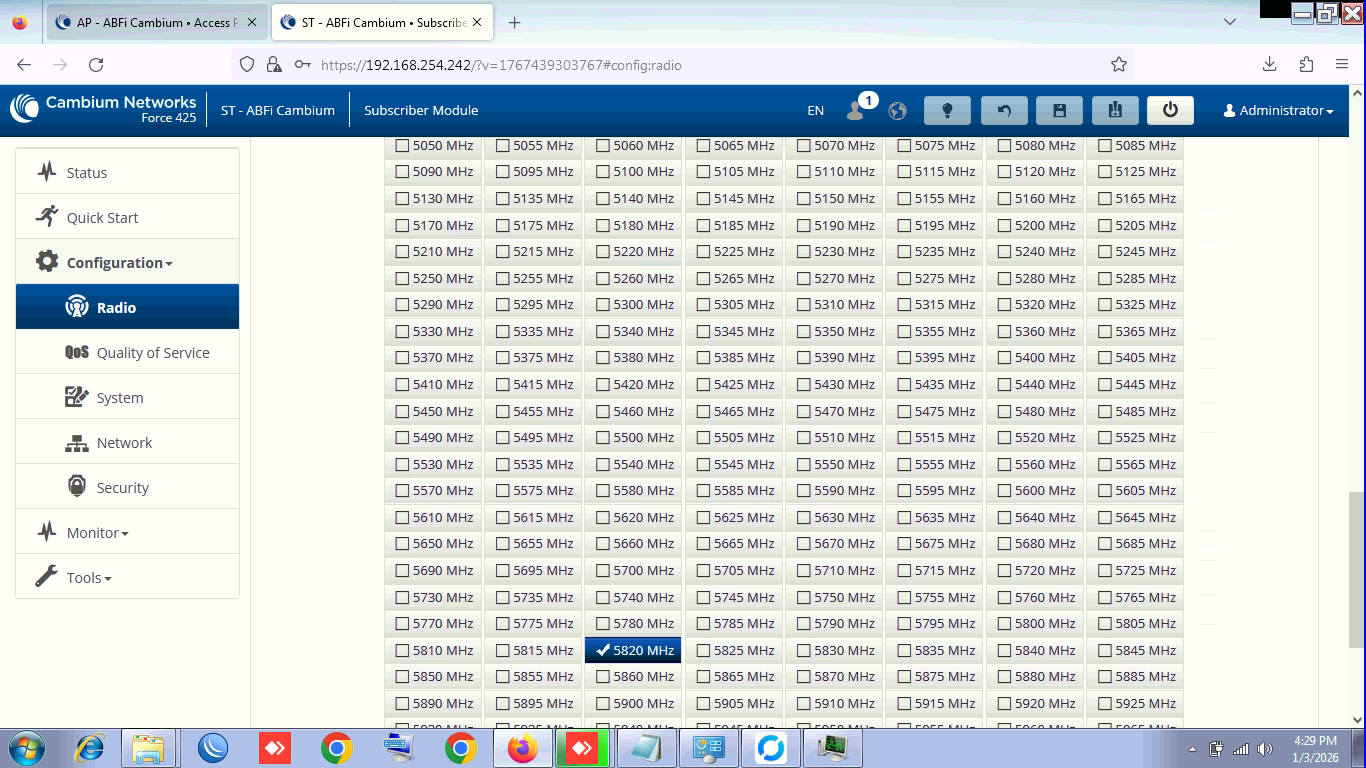The height and width of the screenshot is (768, 1366).
Task: Click the globe icon in header
Action: pos(897,110)
